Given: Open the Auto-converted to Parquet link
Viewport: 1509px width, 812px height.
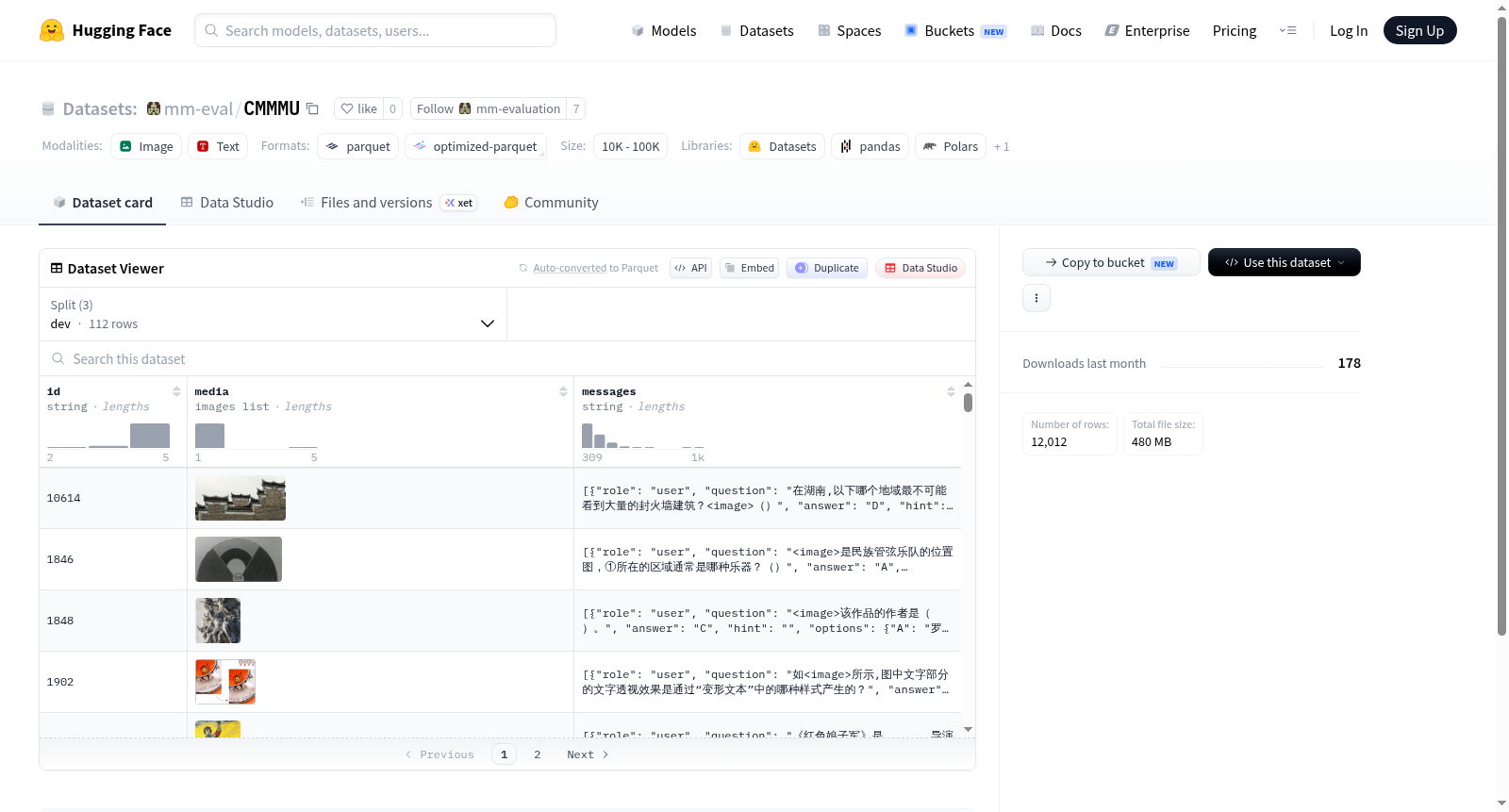Looking at the screenshot, I should point(595,268).
